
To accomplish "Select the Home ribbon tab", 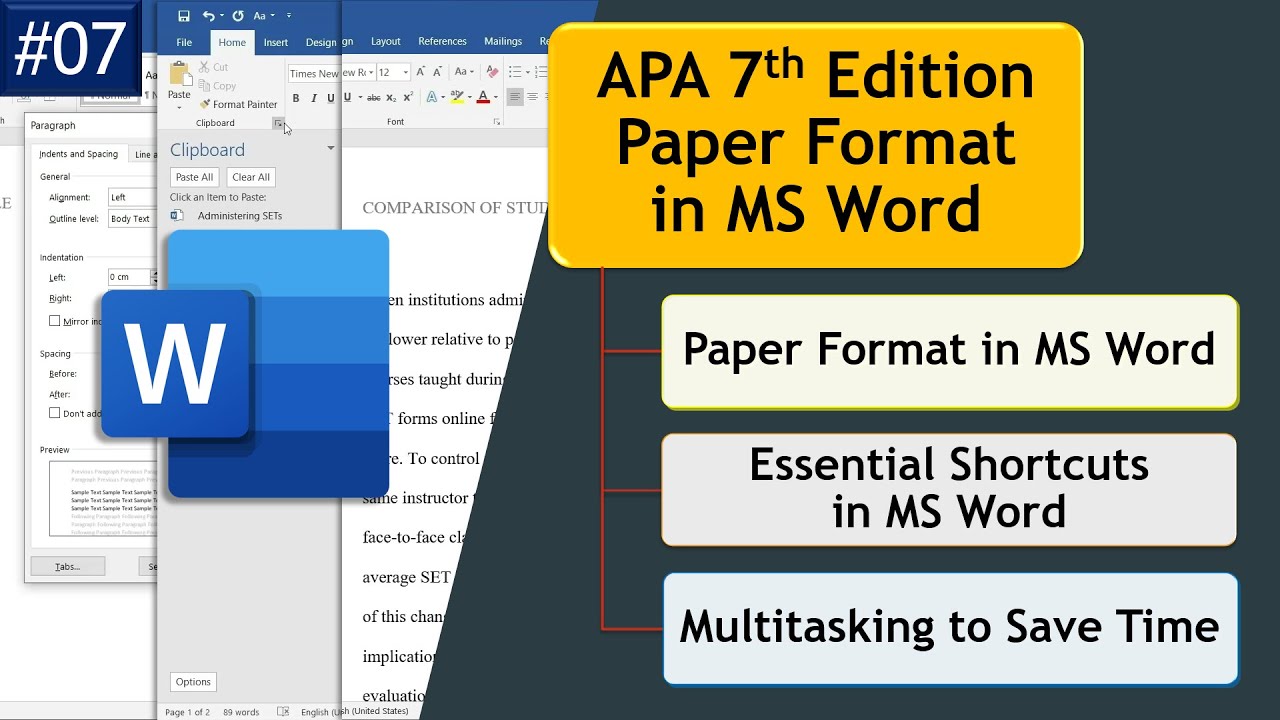I will click(x=232, y=42).
